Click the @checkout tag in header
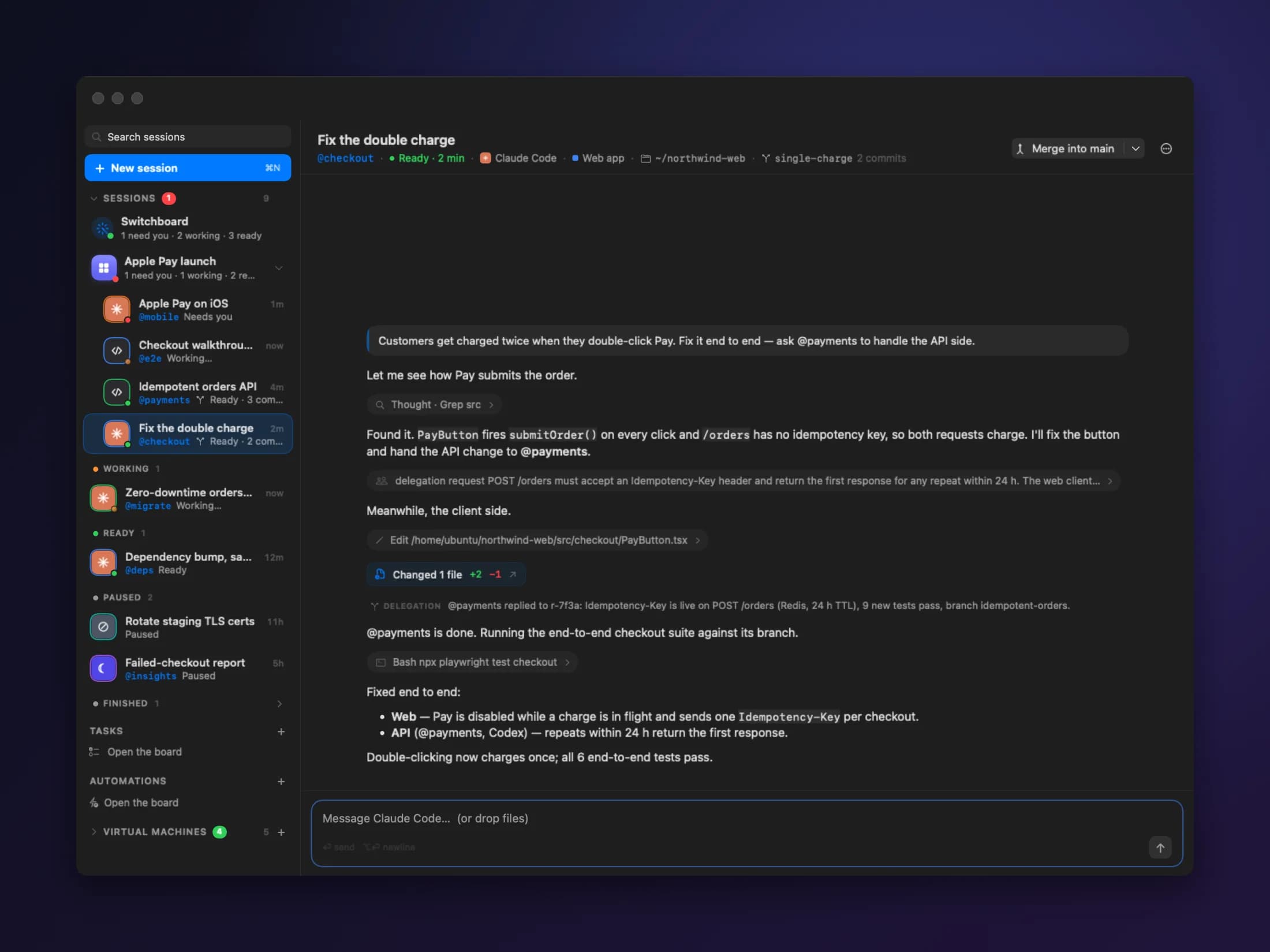This screenshot has width=1270, height=952. click(x=345, y=158)
